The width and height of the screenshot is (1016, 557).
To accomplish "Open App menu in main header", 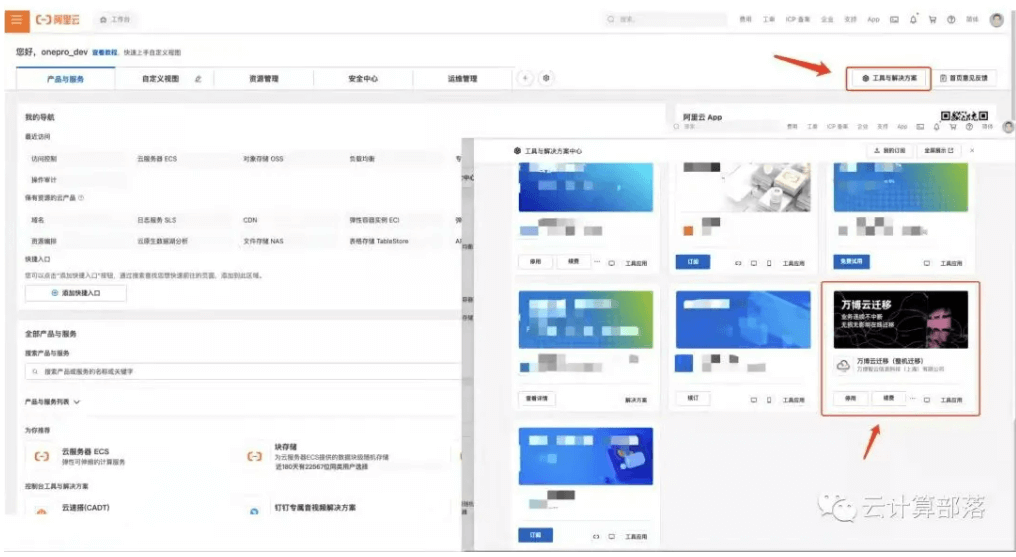I will coord(873,20).
